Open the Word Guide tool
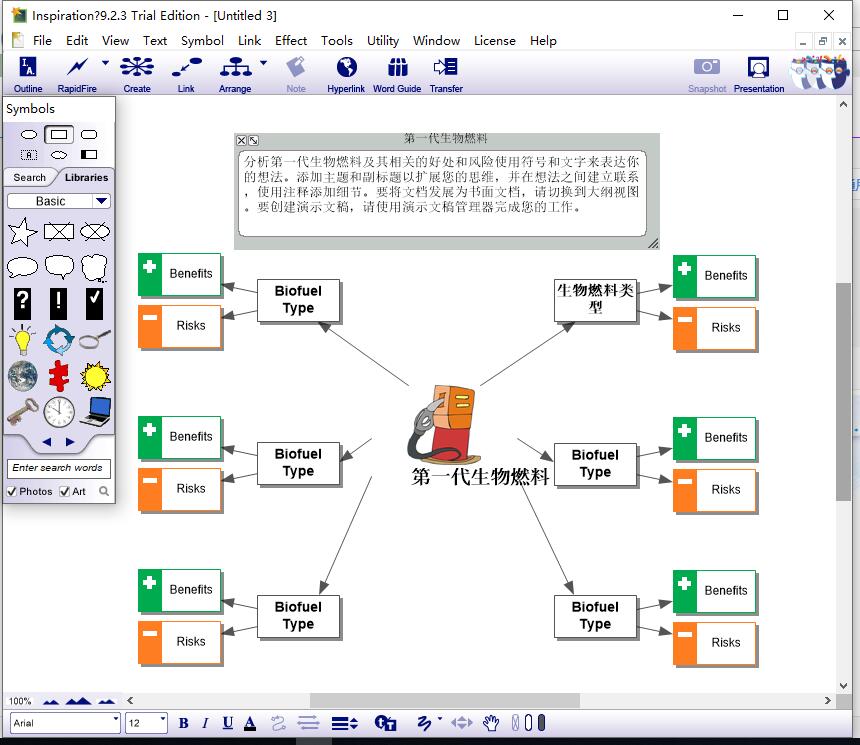Screen dimensions: 860x745 [x=397, y=73]
